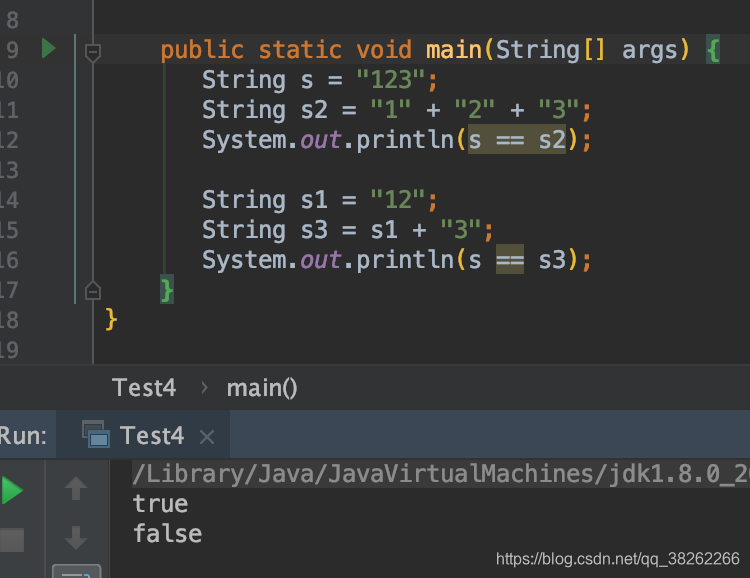Click the string literal "12" on line 14
750x578 pixels.
click(x=398, y=200)
